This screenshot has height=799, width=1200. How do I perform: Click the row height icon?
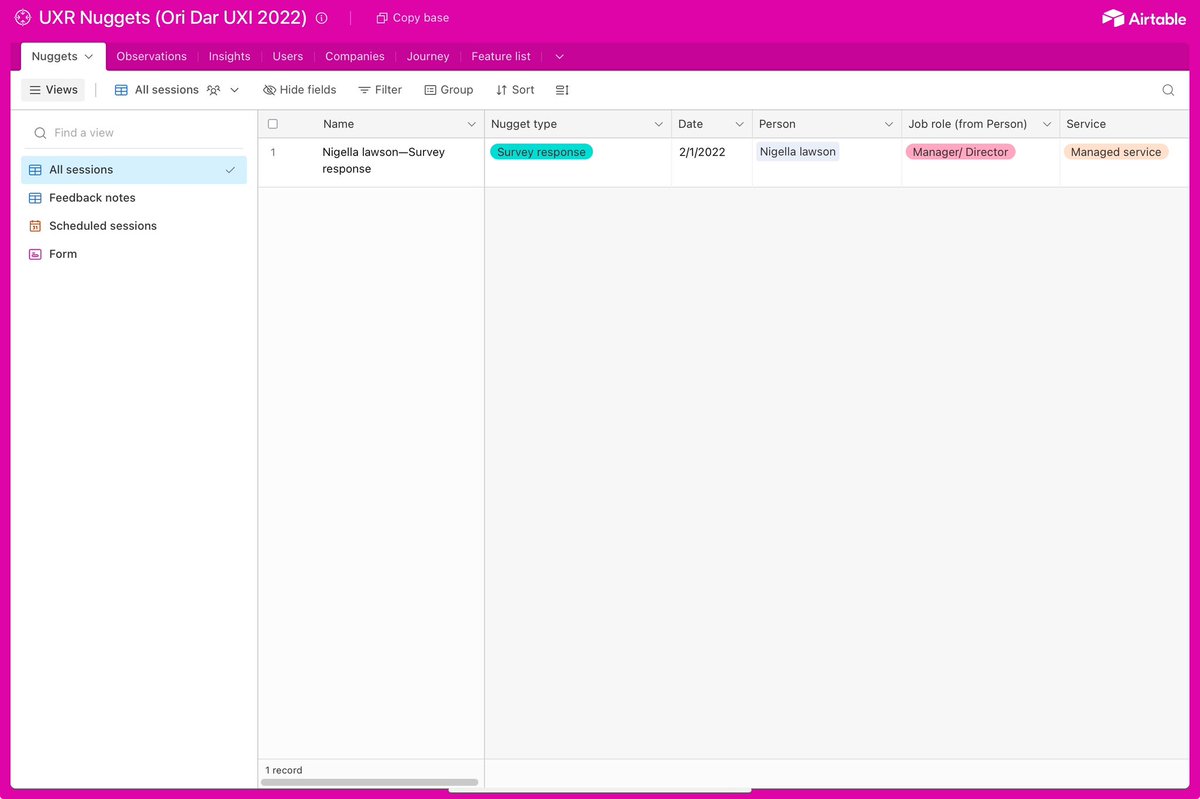point(562,90)
